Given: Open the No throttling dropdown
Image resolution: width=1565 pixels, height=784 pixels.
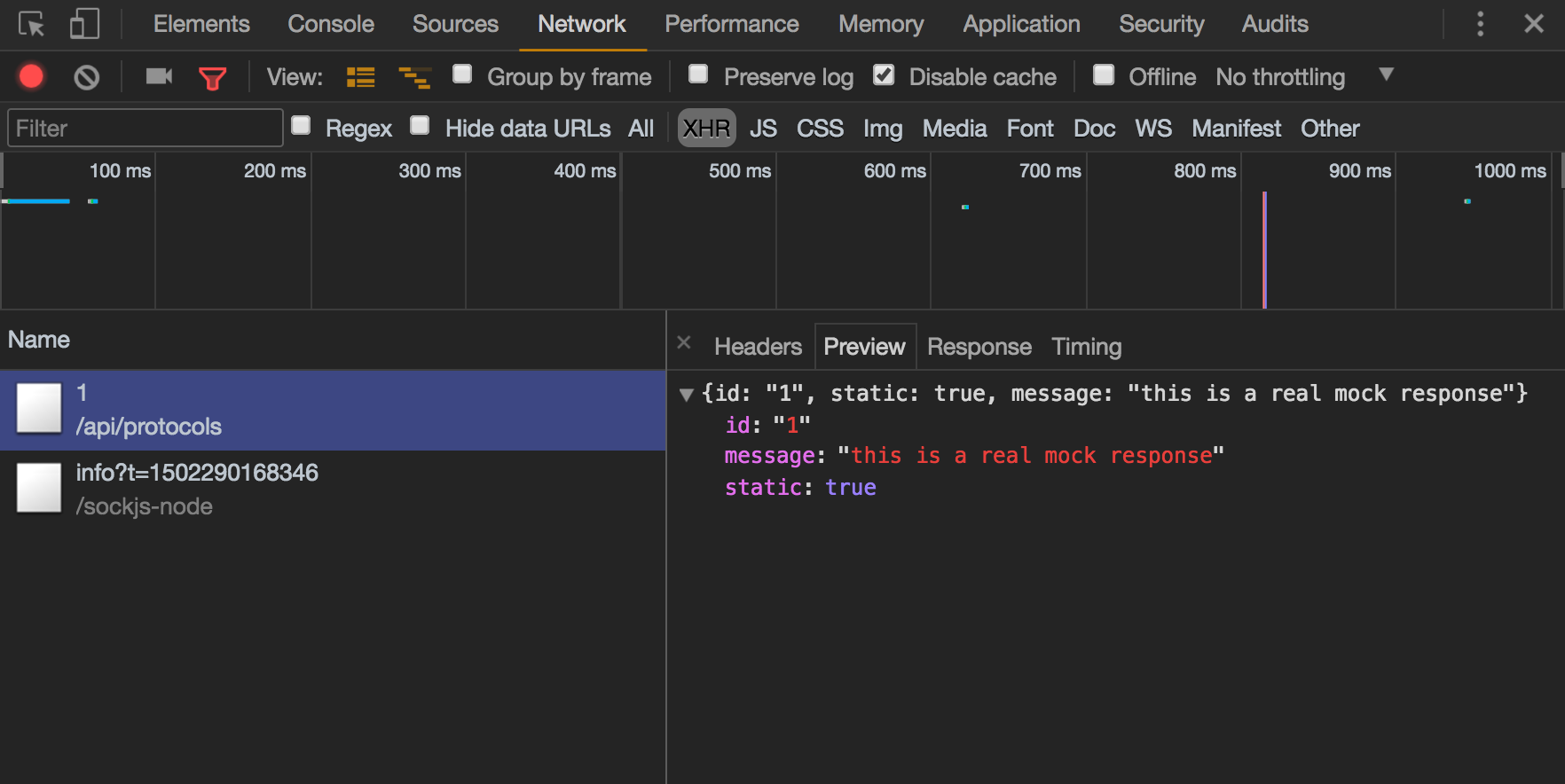Looking at the screenshot, I should [1300, 77].
